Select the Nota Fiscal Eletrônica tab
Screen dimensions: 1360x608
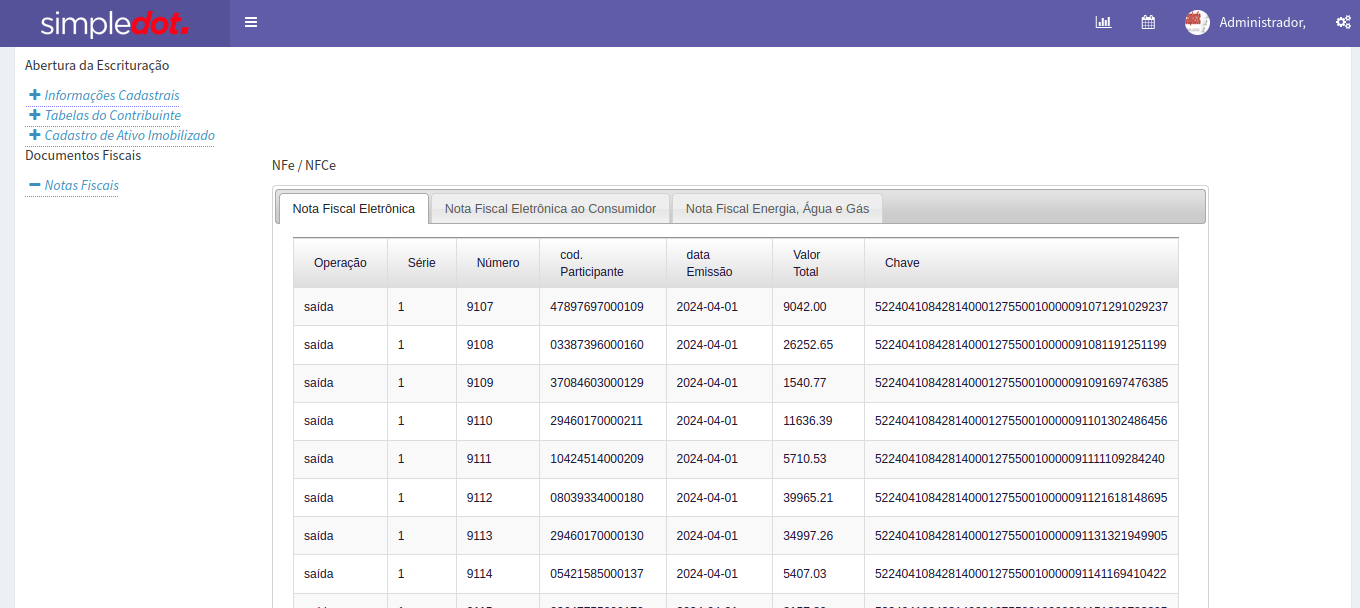pos(353,209)
